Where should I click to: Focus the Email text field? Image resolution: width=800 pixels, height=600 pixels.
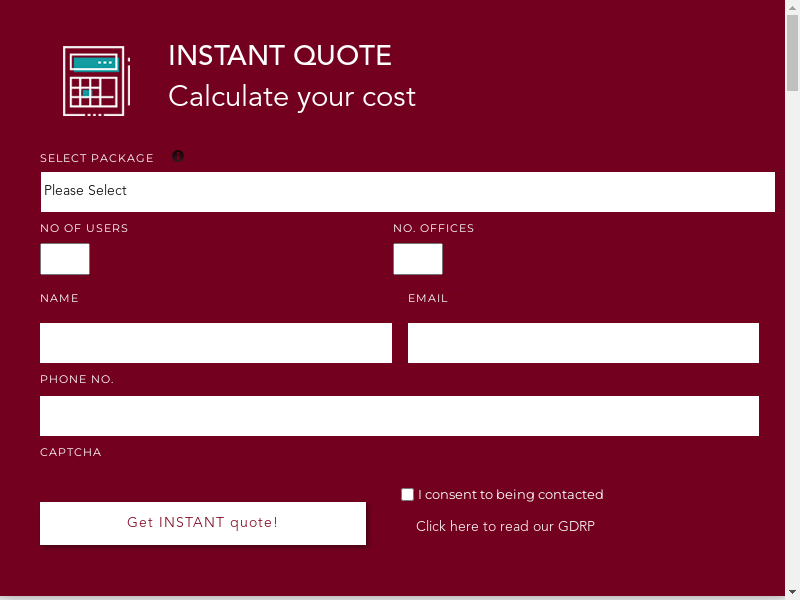583,343
